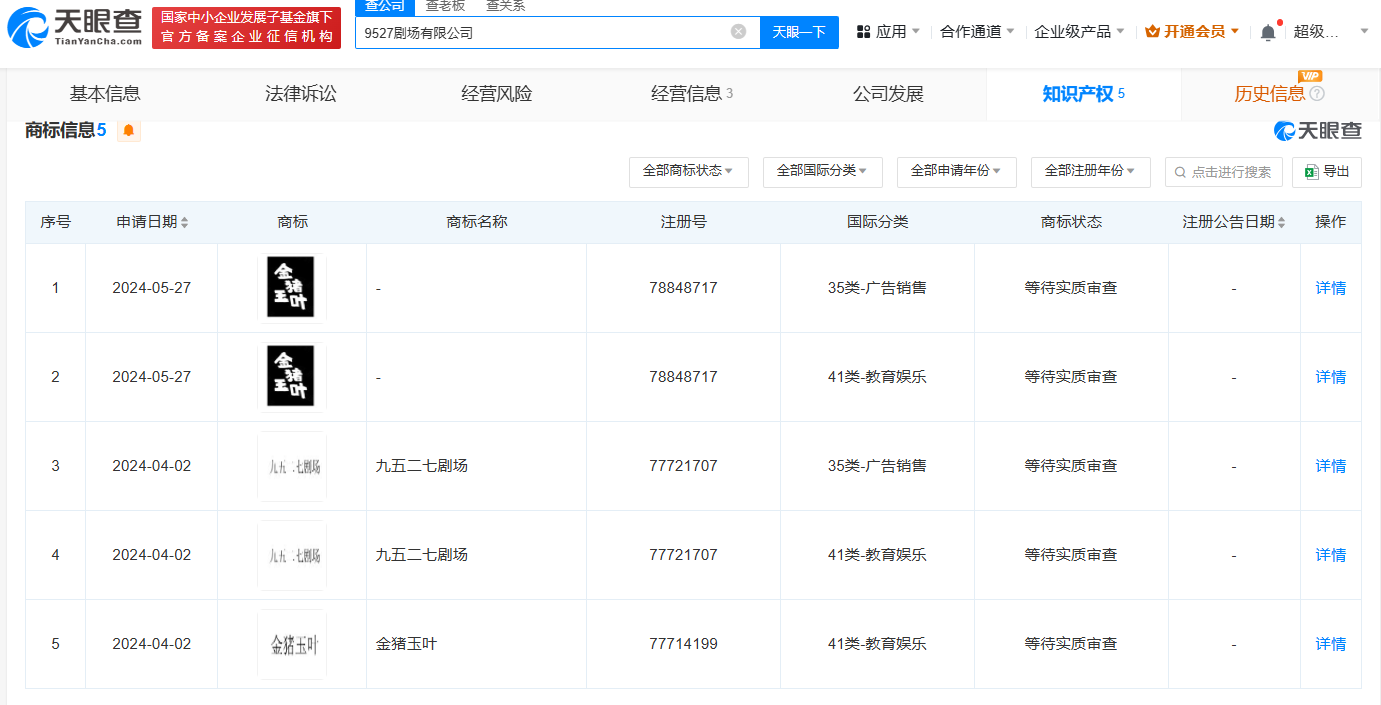点击商标信息旁的铃铛提醒图标
The image size is (1381, 705).
coord(129,131)
